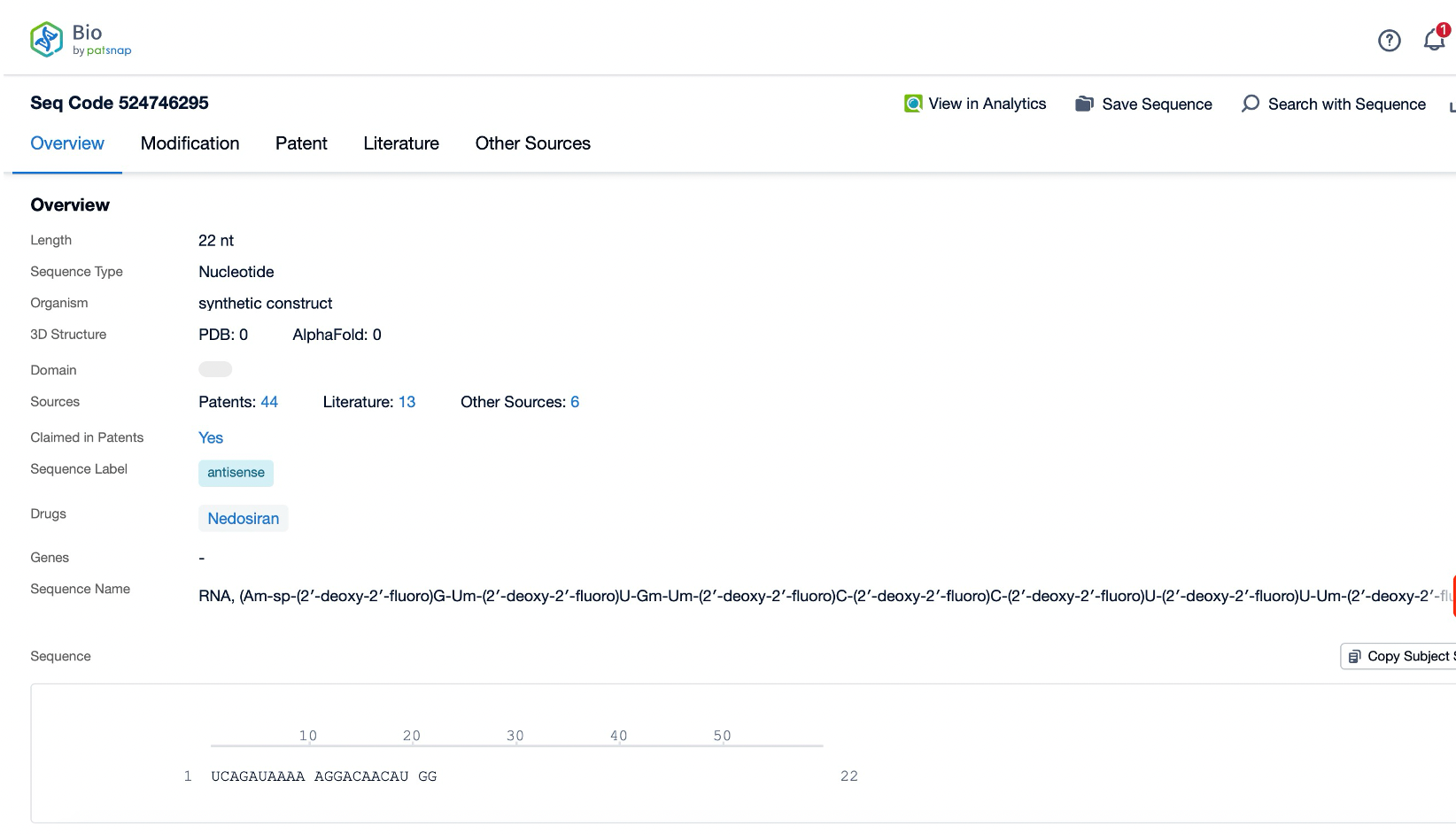Viewport: 1456px width, 834px height.
Task: Select the Overview tab
Action: point(67,143)
